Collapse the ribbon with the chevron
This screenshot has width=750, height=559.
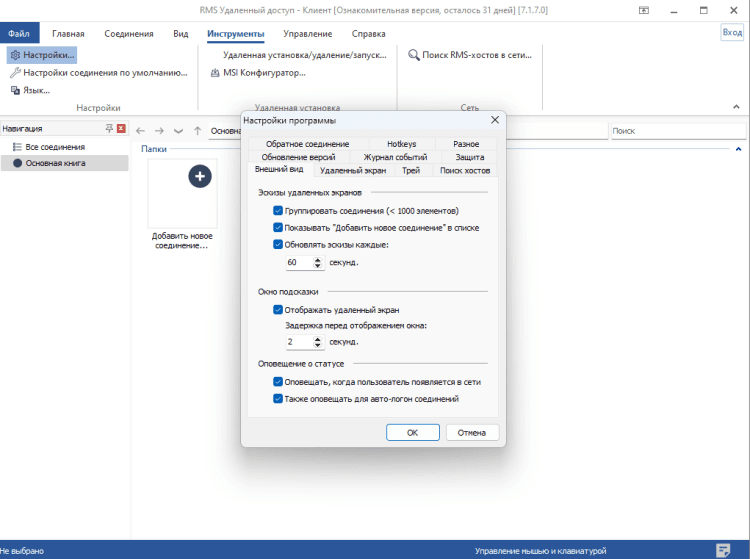pos(736,107)
